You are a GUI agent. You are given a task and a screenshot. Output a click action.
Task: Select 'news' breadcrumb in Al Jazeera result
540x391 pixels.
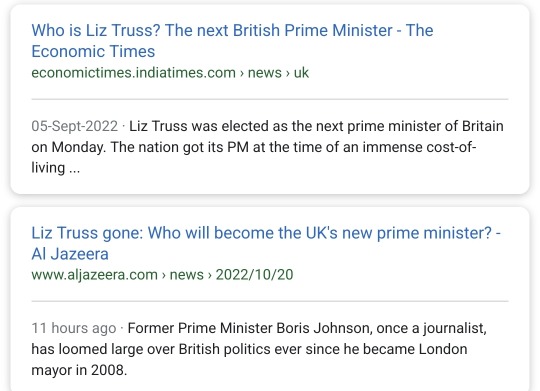coord(187,275)
